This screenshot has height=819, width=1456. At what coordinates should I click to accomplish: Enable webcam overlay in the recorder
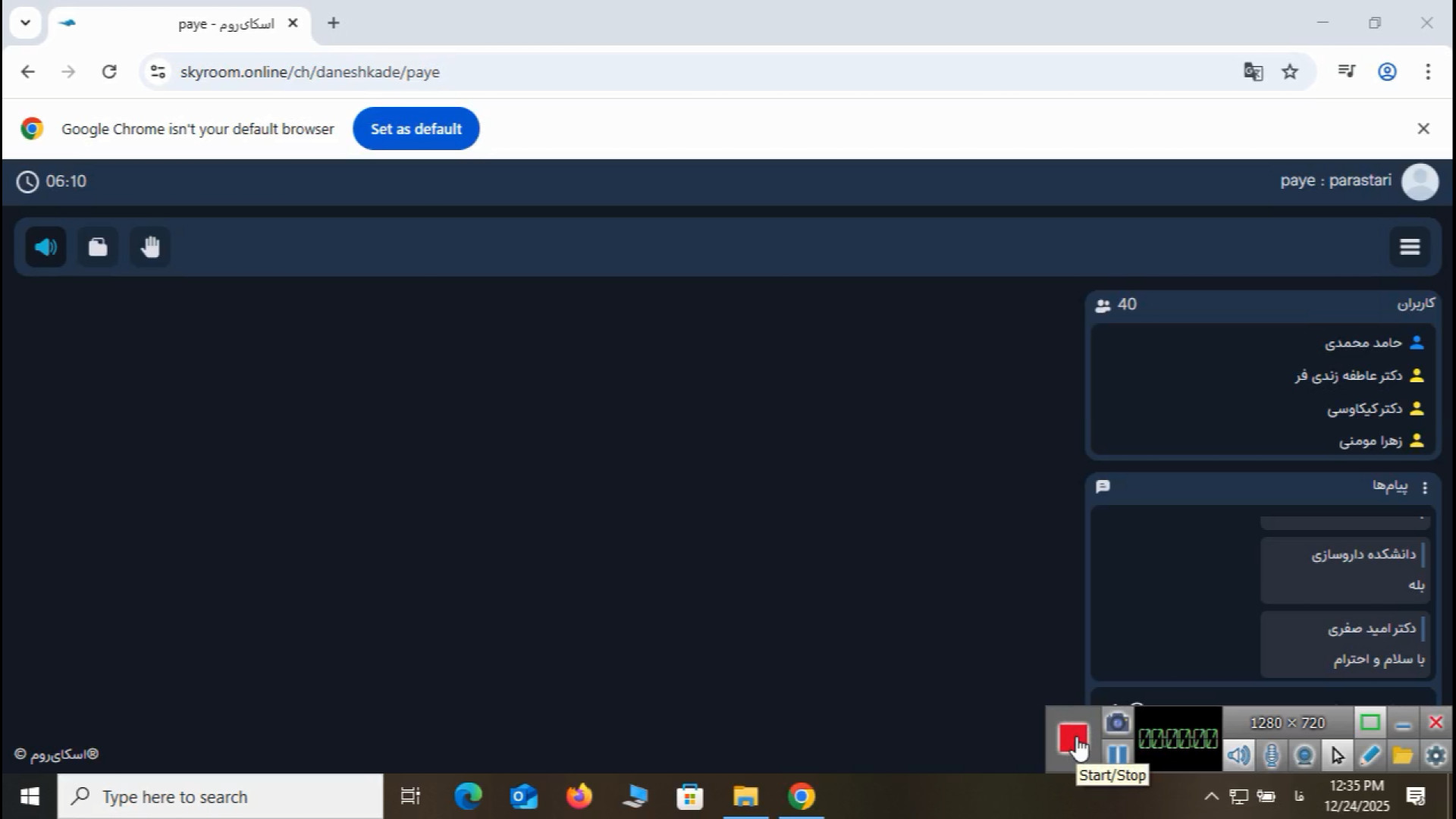1304,755
